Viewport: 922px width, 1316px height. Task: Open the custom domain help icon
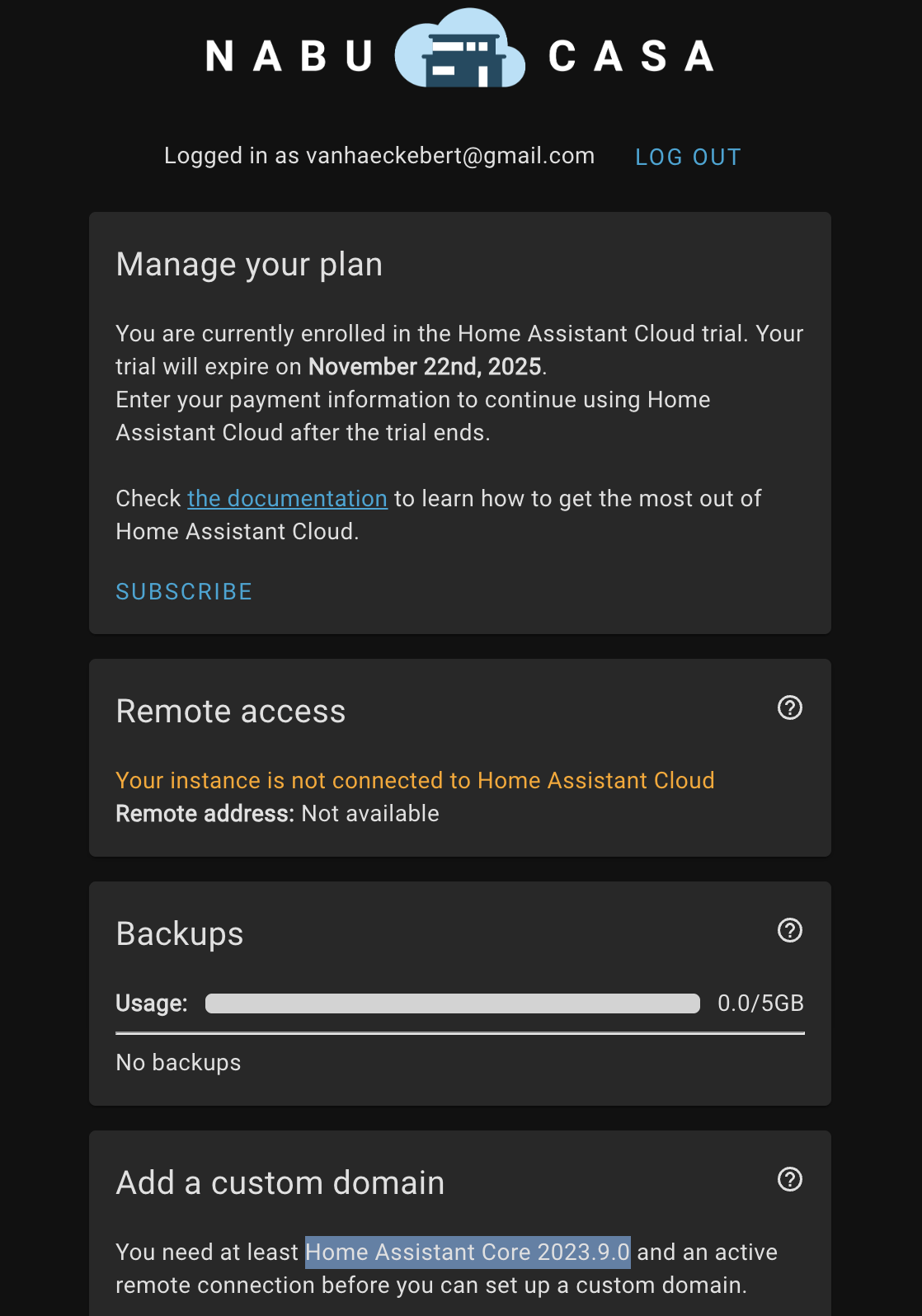pos(790,1179)
